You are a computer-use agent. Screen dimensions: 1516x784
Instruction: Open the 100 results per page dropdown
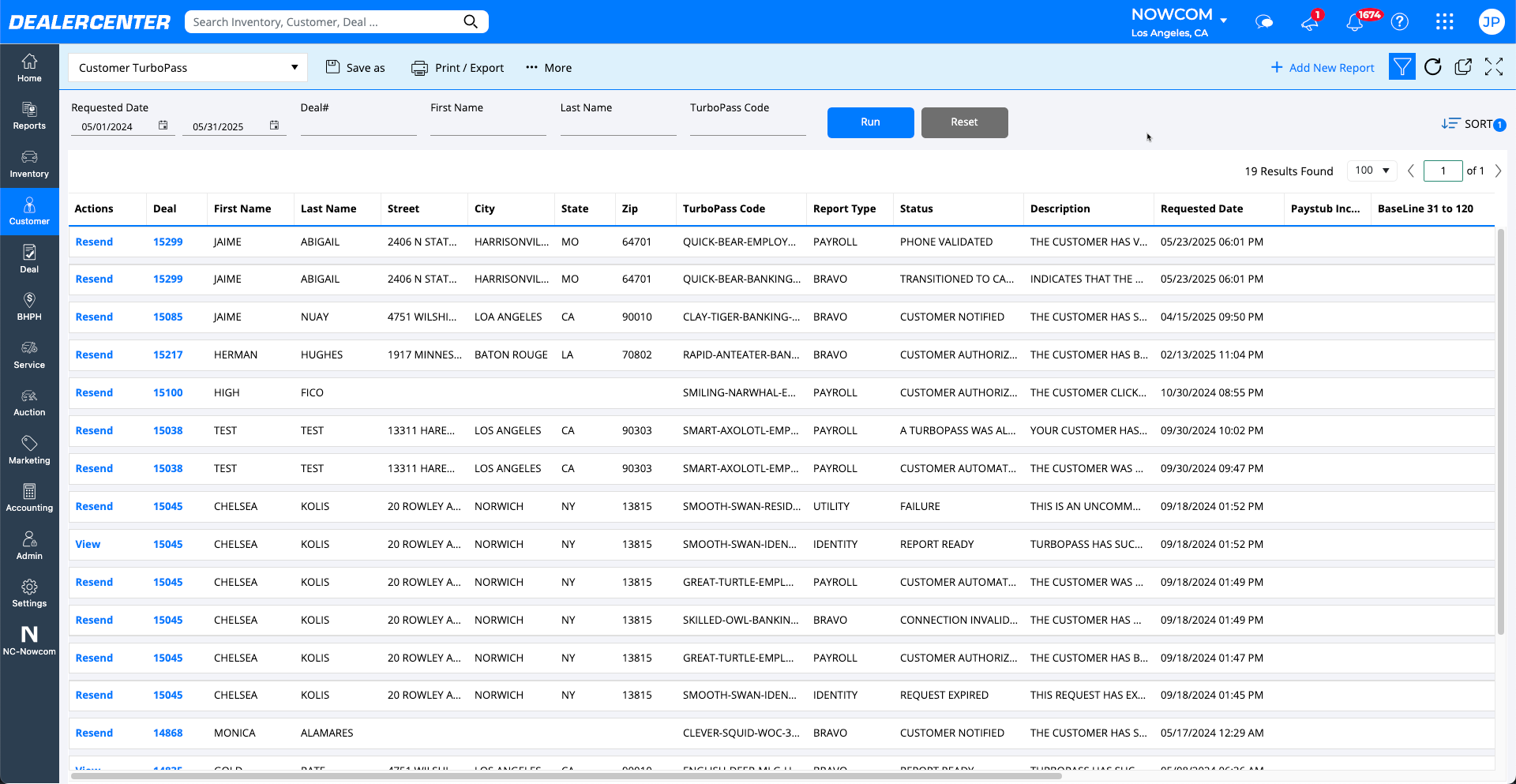(1372, 171)
